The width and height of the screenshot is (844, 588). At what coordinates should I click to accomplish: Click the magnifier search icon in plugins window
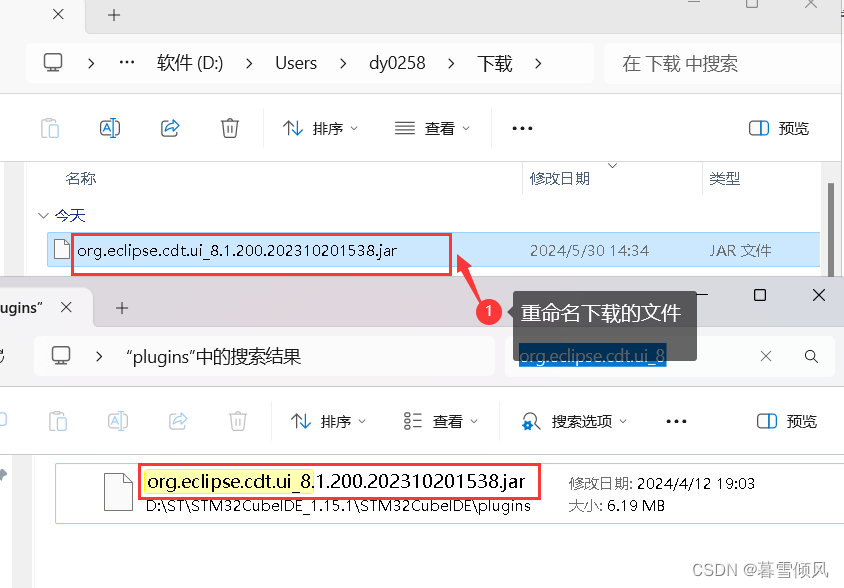point(811,356)
